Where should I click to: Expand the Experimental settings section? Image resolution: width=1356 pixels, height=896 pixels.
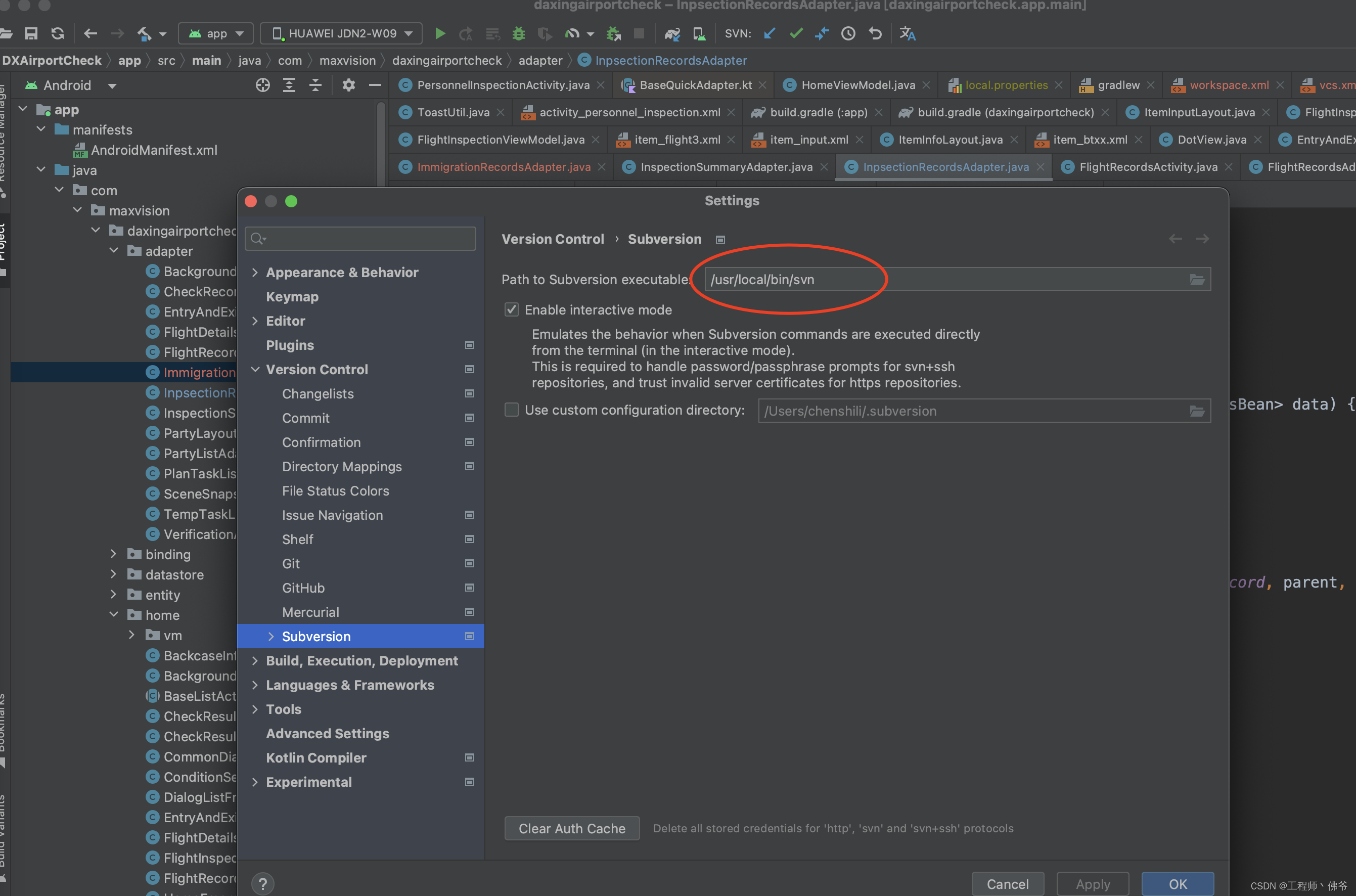255,782
